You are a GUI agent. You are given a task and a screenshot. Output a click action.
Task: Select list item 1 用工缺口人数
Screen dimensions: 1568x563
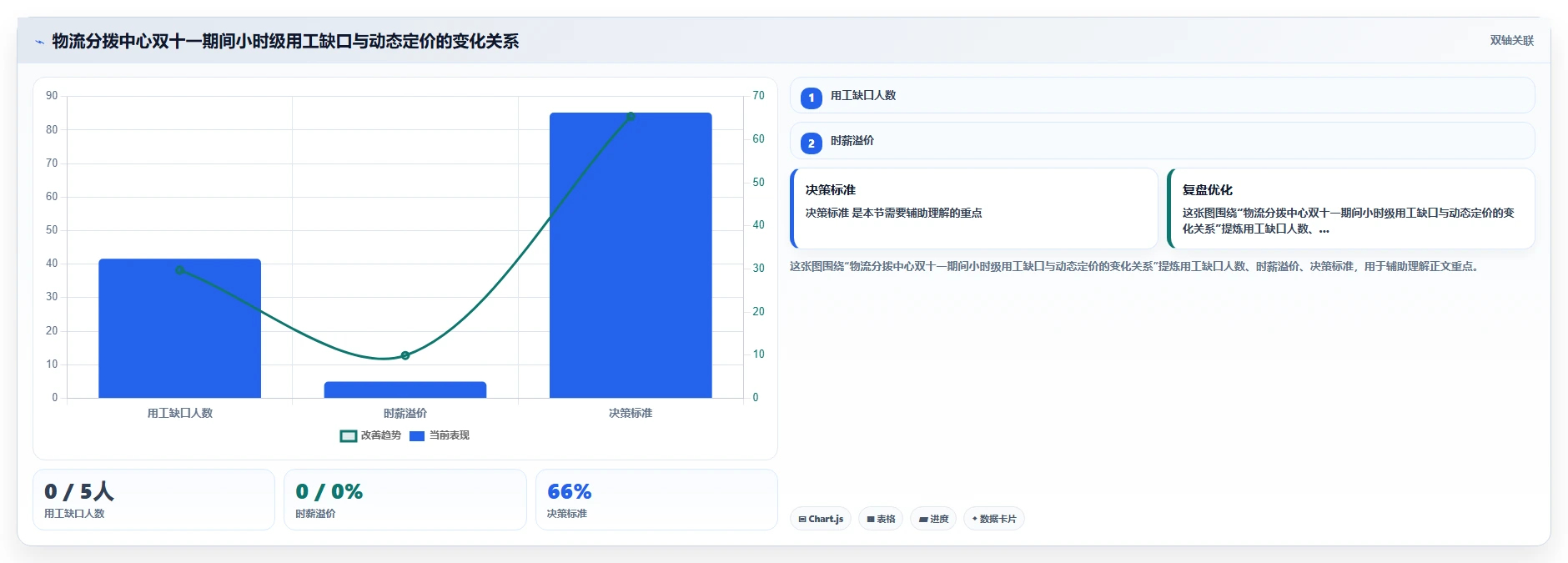coord(1162,95)
